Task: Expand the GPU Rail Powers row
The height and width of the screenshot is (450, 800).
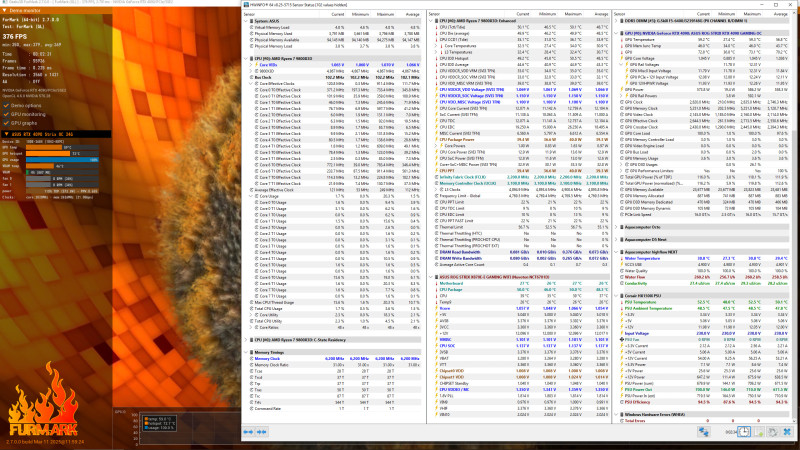Action: click(x=622, y=96)
